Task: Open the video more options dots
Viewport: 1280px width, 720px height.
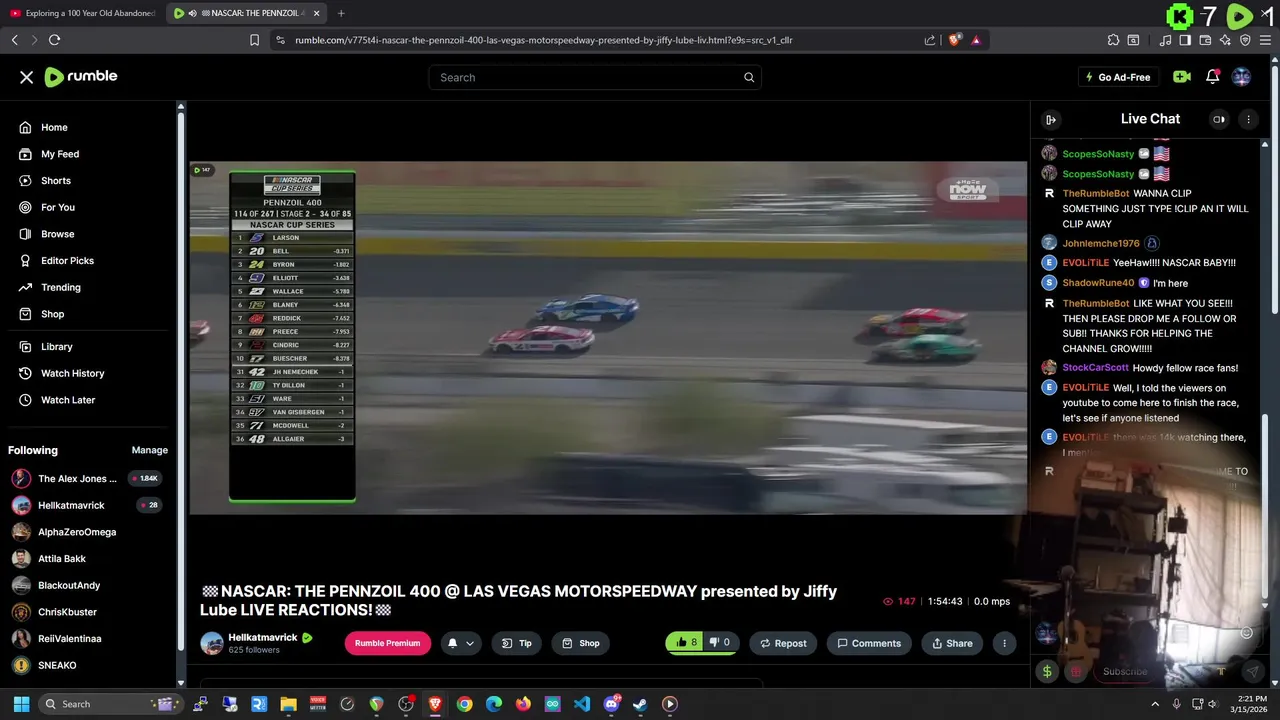Action: (1004, 643)
